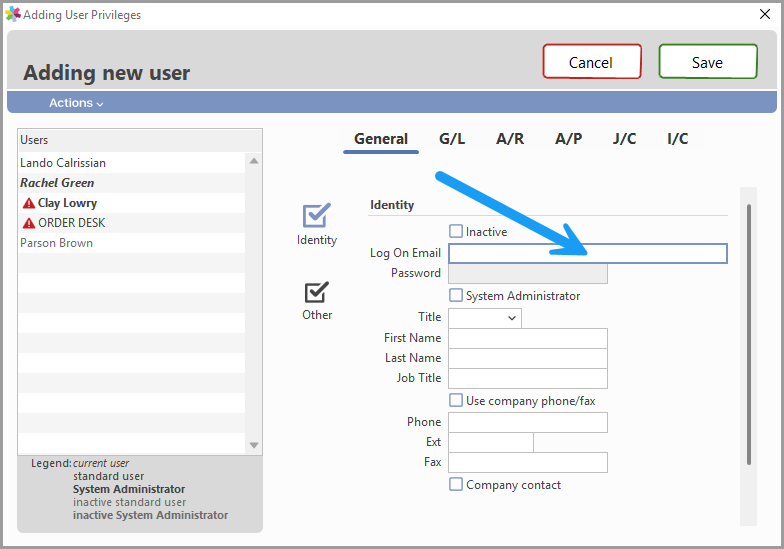Check Use company phone/fax

456,400
